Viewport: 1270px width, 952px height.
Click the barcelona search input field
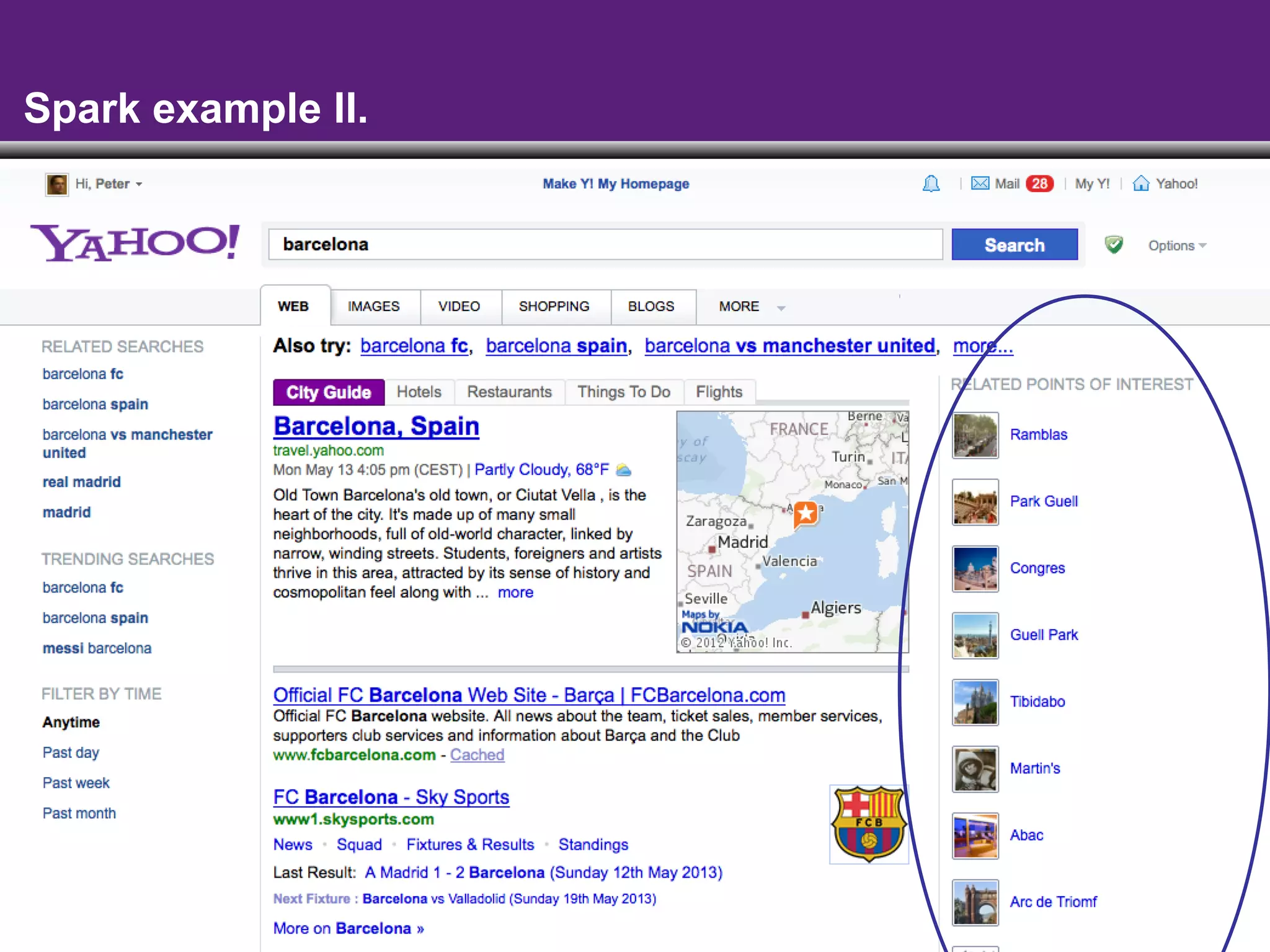(605, 244)
